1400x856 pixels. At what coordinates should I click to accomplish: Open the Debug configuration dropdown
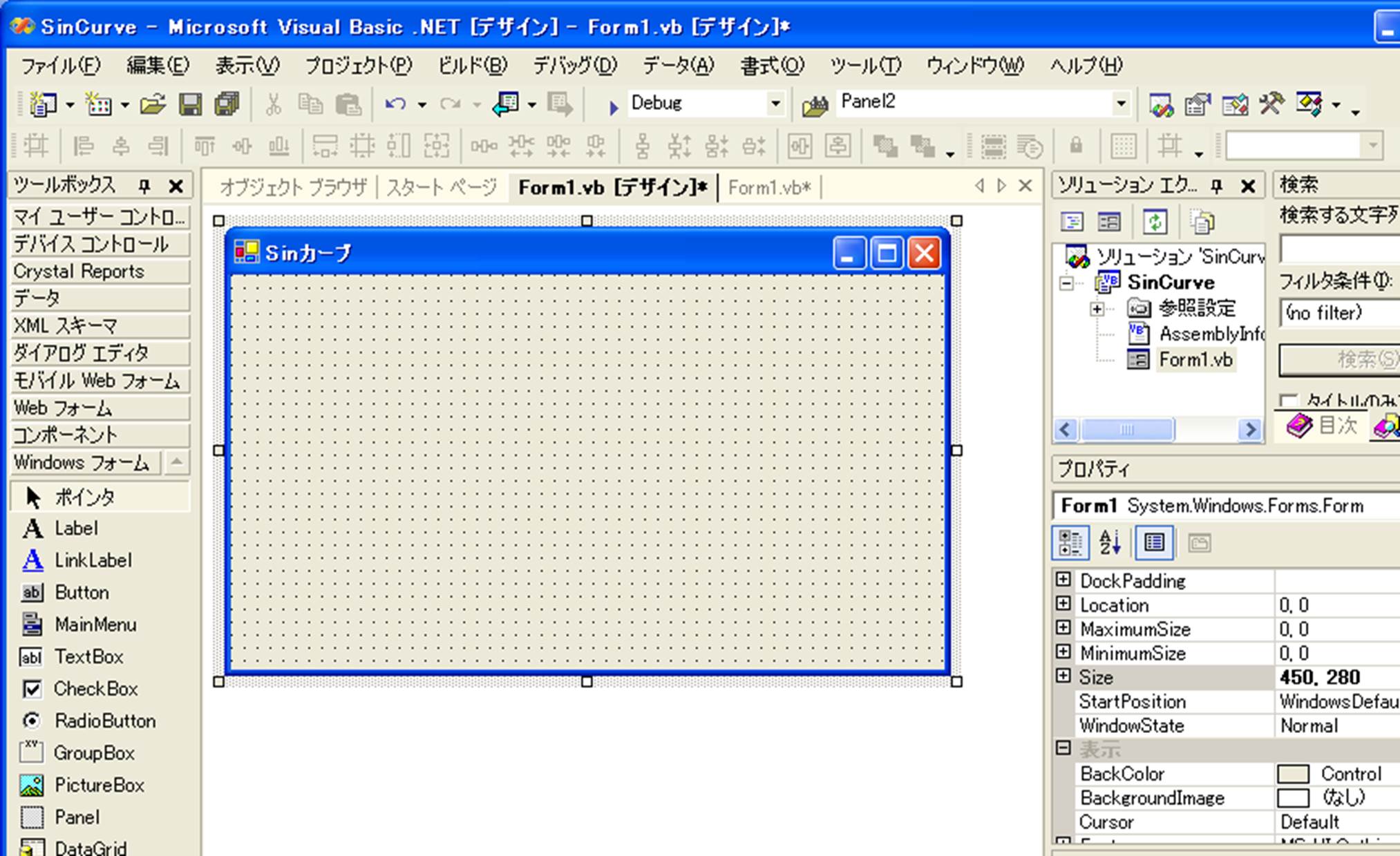[x=775, y=104]
